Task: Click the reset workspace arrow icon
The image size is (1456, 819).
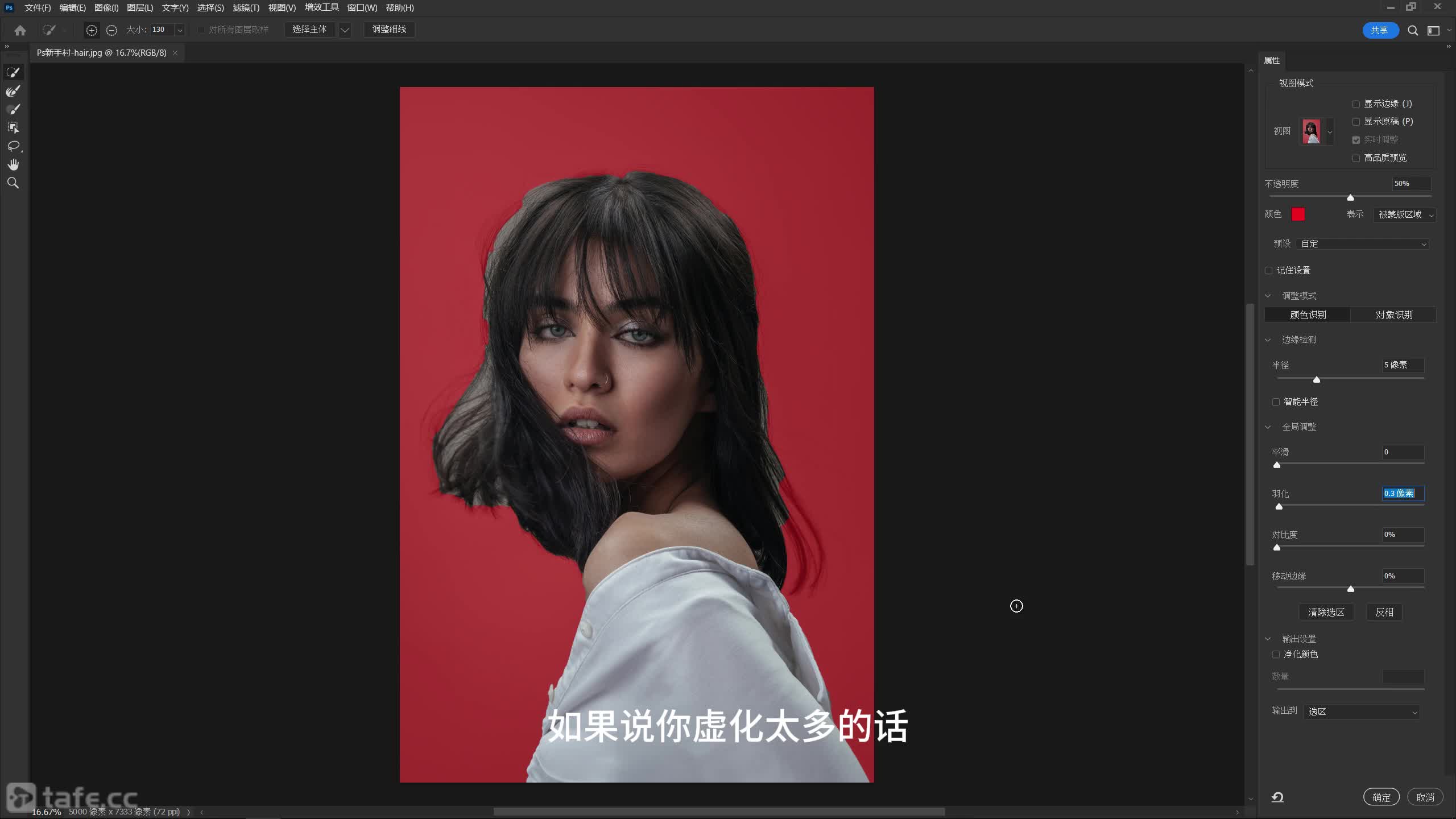Action: point(1277,797)
